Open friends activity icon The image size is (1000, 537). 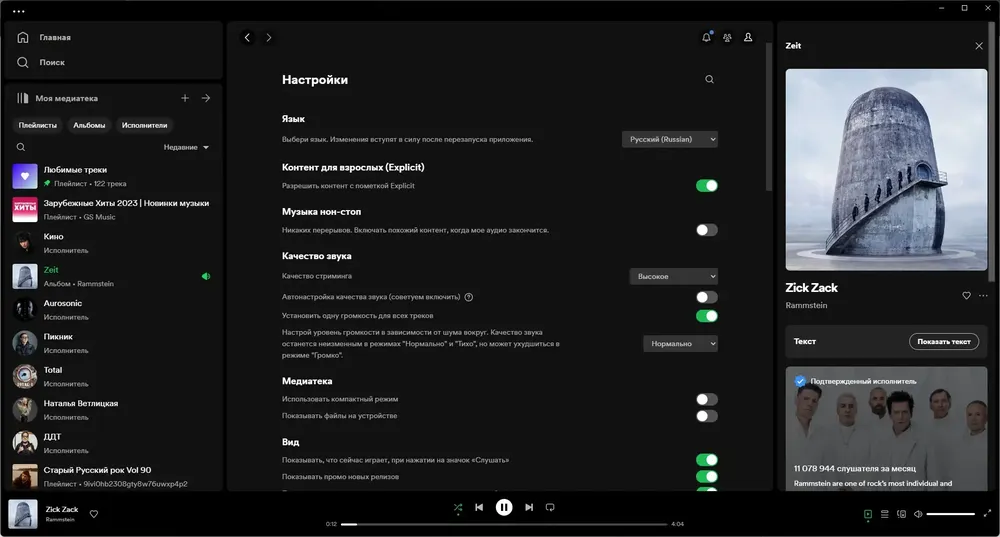click(x=727, y=38)
